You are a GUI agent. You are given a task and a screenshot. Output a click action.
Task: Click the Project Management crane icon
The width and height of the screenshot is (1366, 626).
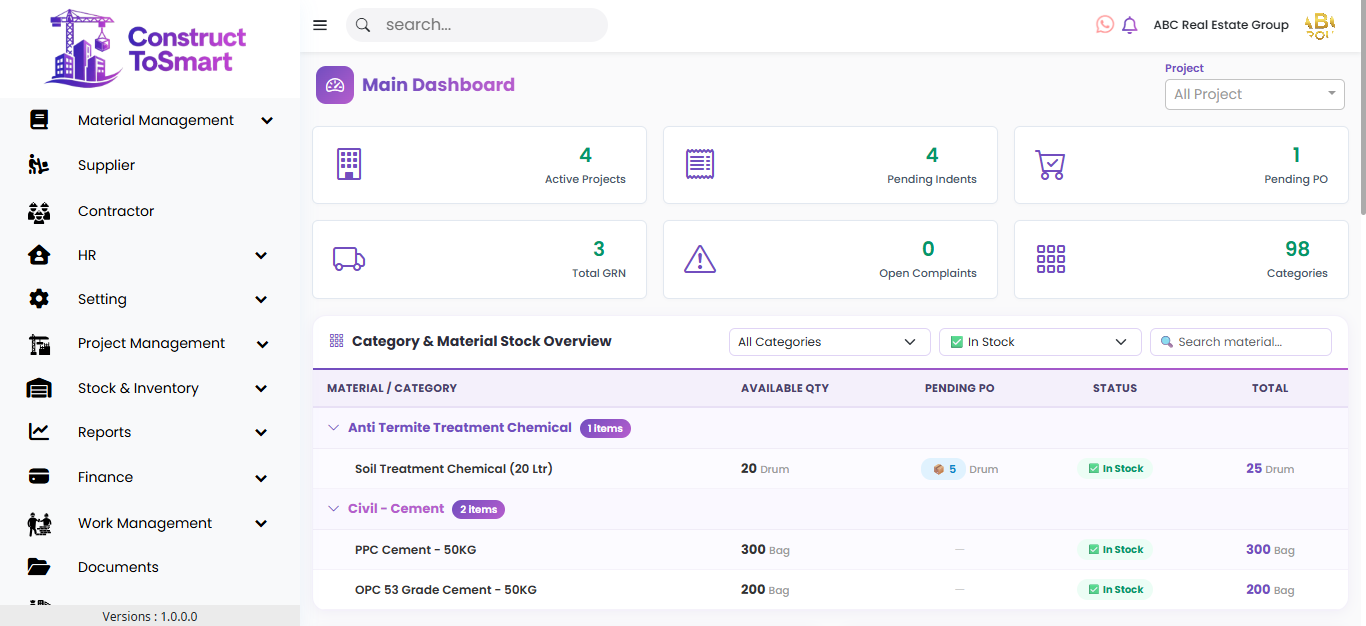39,344
